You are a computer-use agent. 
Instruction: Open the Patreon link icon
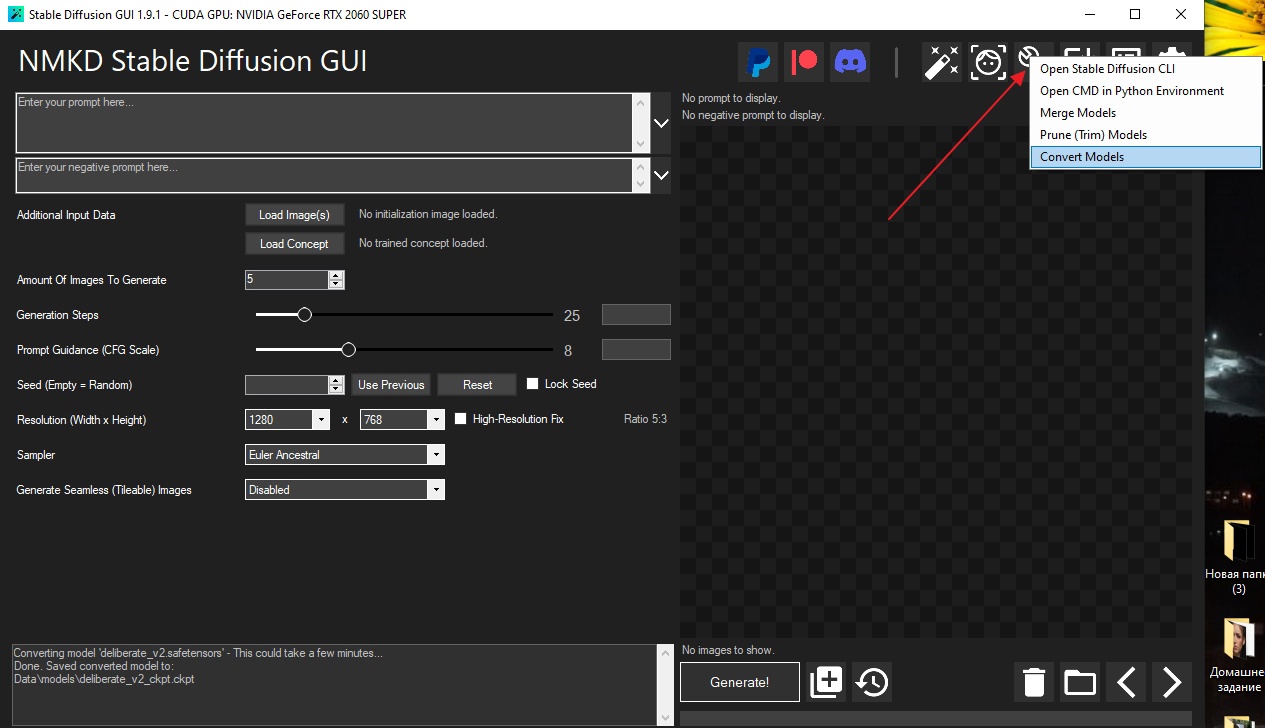click(x=804, y=62)
